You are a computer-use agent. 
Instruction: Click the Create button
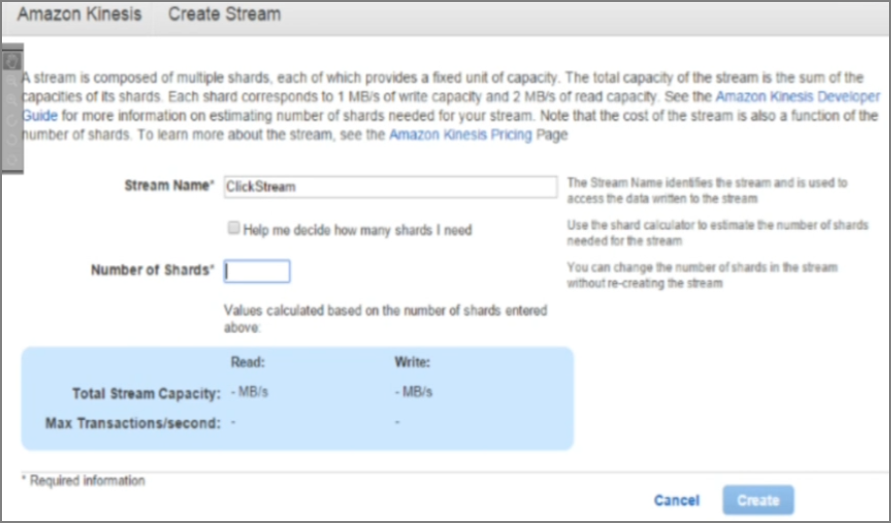[x=758, y=500]
